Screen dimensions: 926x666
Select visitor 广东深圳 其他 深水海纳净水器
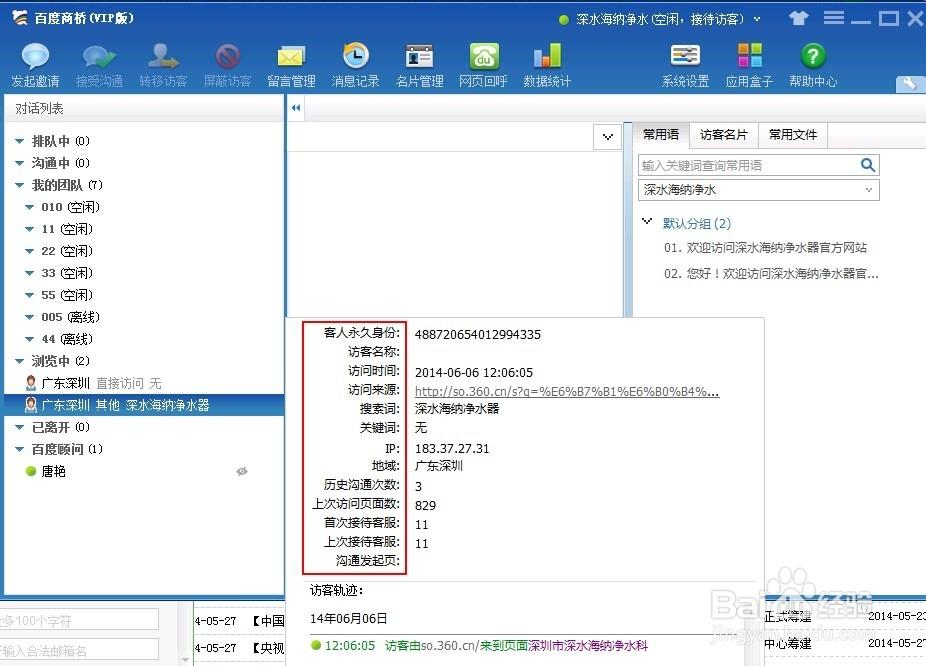144,405
